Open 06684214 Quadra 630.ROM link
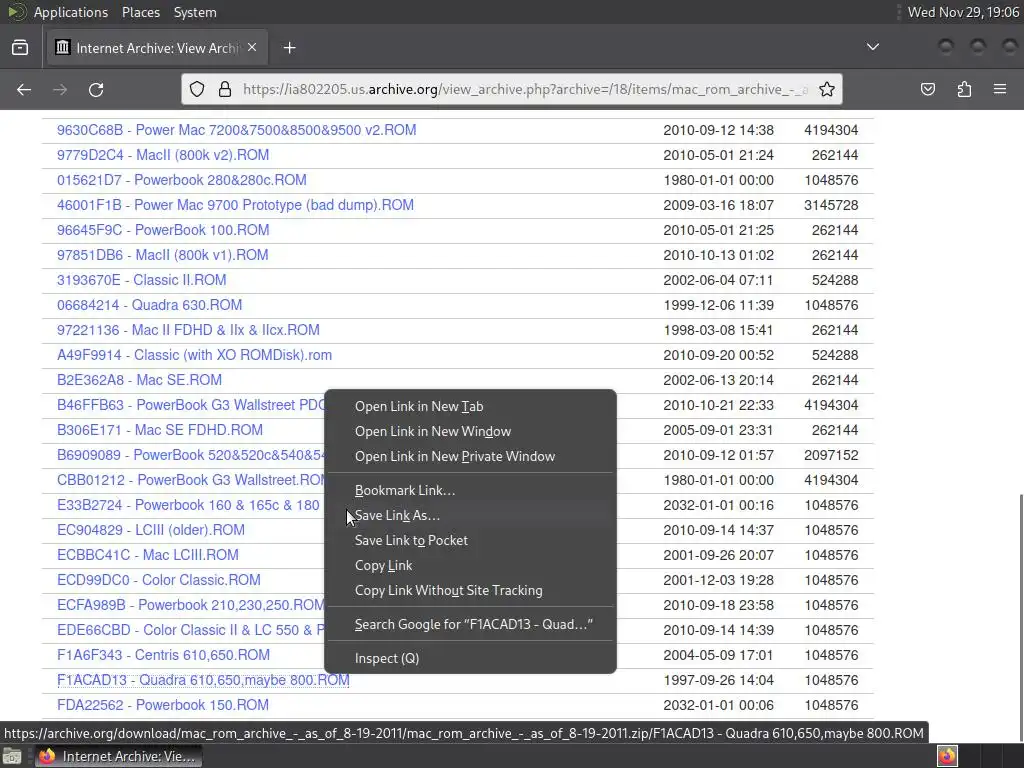 pos(149,305)
